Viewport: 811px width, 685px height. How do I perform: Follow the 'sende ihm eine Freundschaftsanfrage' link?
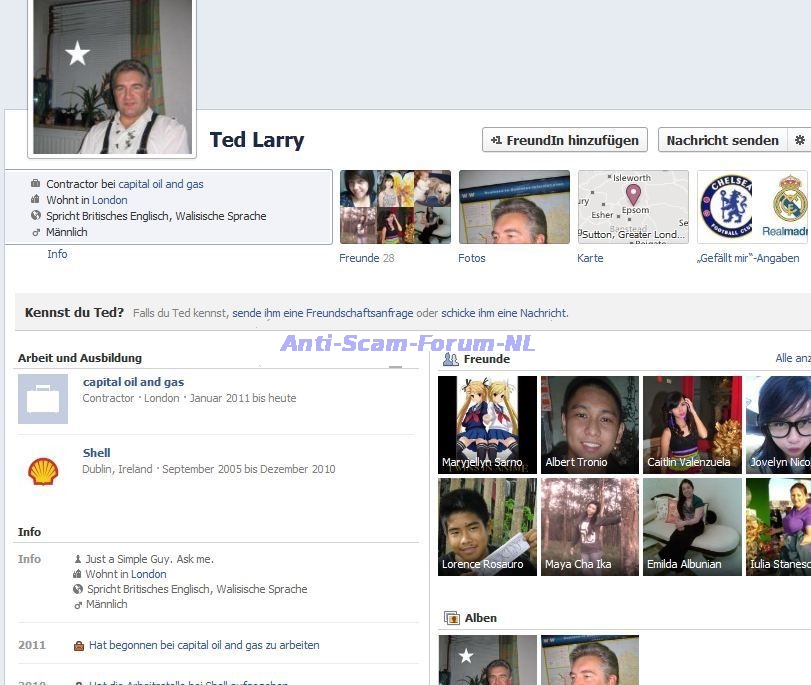[x=322, y=313]
